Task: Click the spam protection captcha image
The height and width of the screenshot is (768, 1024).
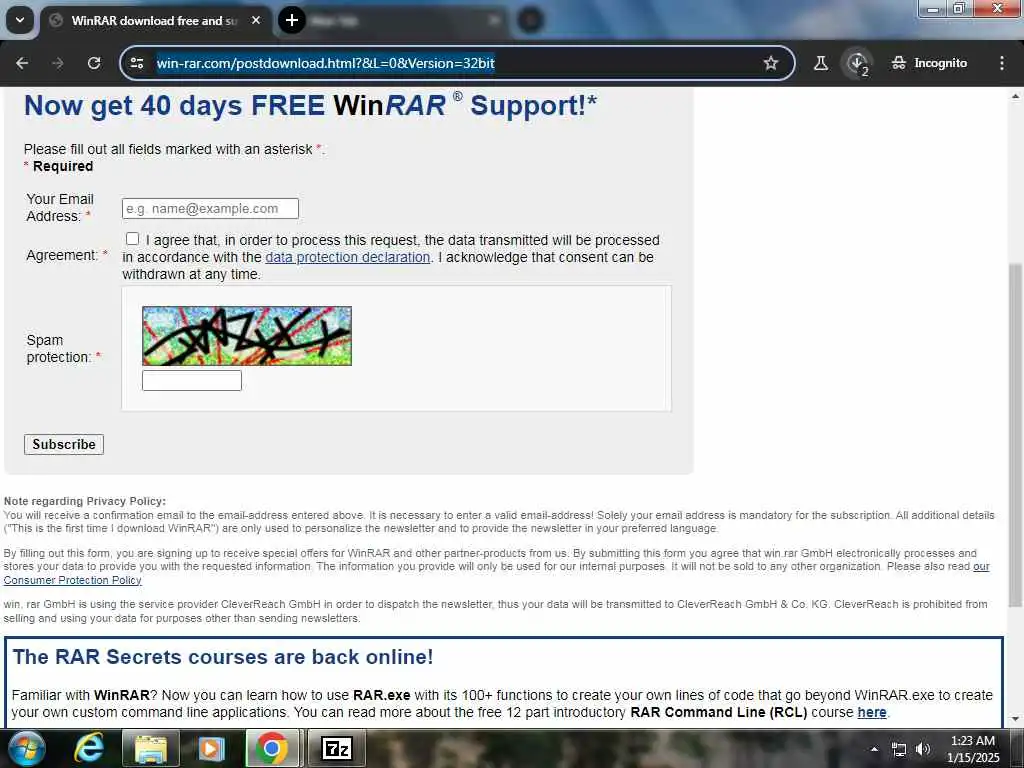Action: pyautogui.click(x=247, y=336)
